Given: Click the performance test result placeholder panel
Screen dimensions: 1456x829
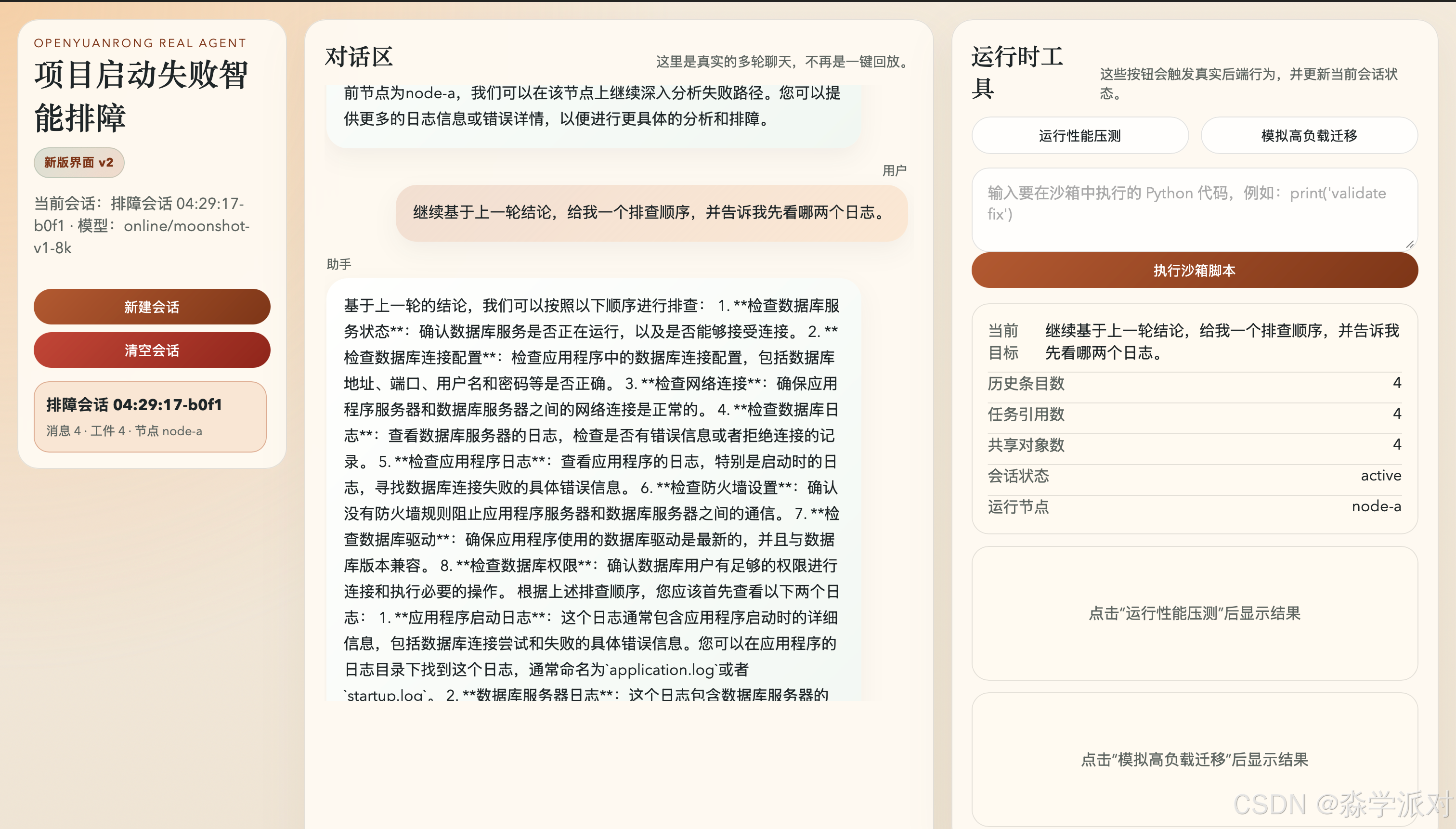Looking at the screenshot, I should (x=1194, y=613).
